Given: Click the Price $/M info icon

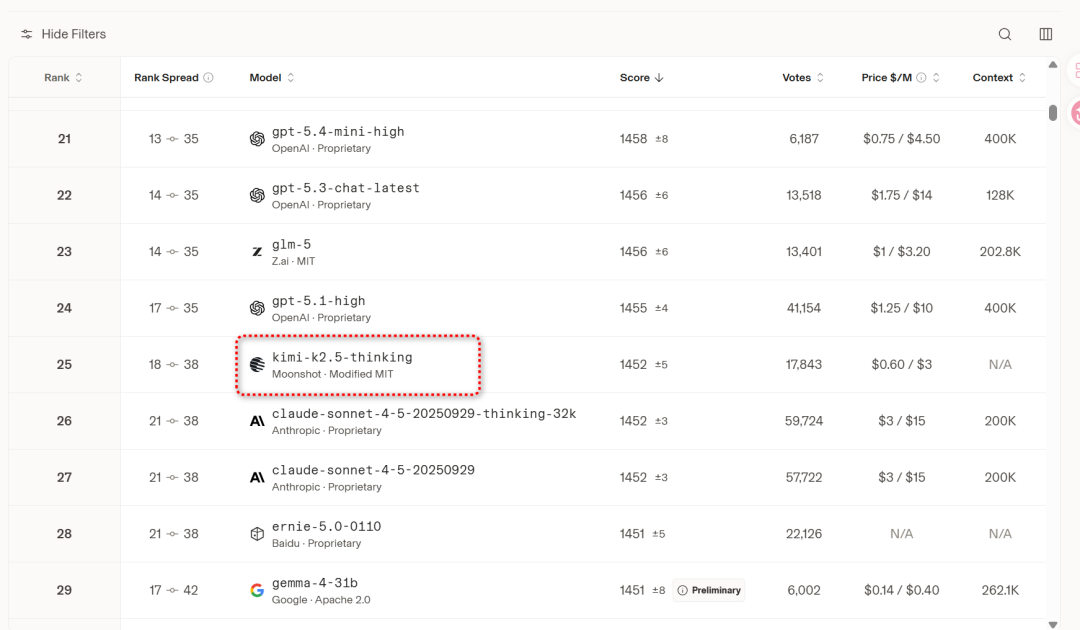Looking at the screenshot, I should point(921,78).
